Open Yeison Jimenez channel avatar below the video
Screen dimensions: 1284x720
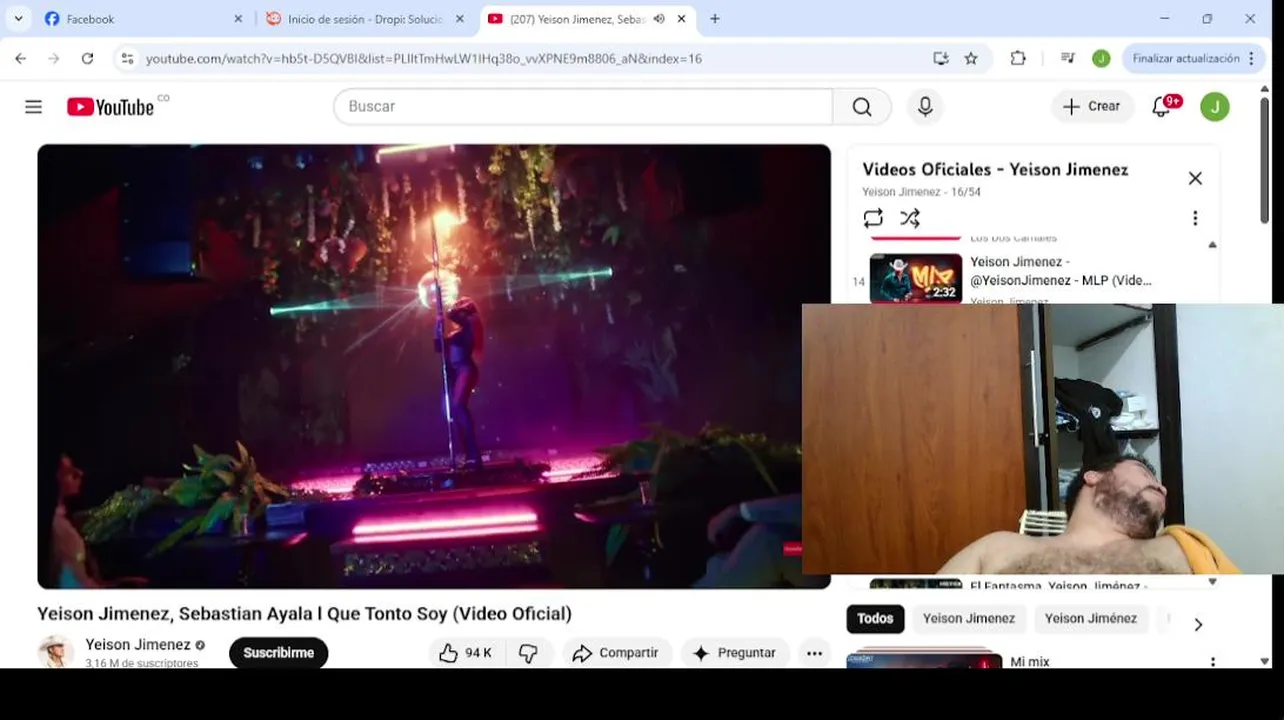(55, 652)
